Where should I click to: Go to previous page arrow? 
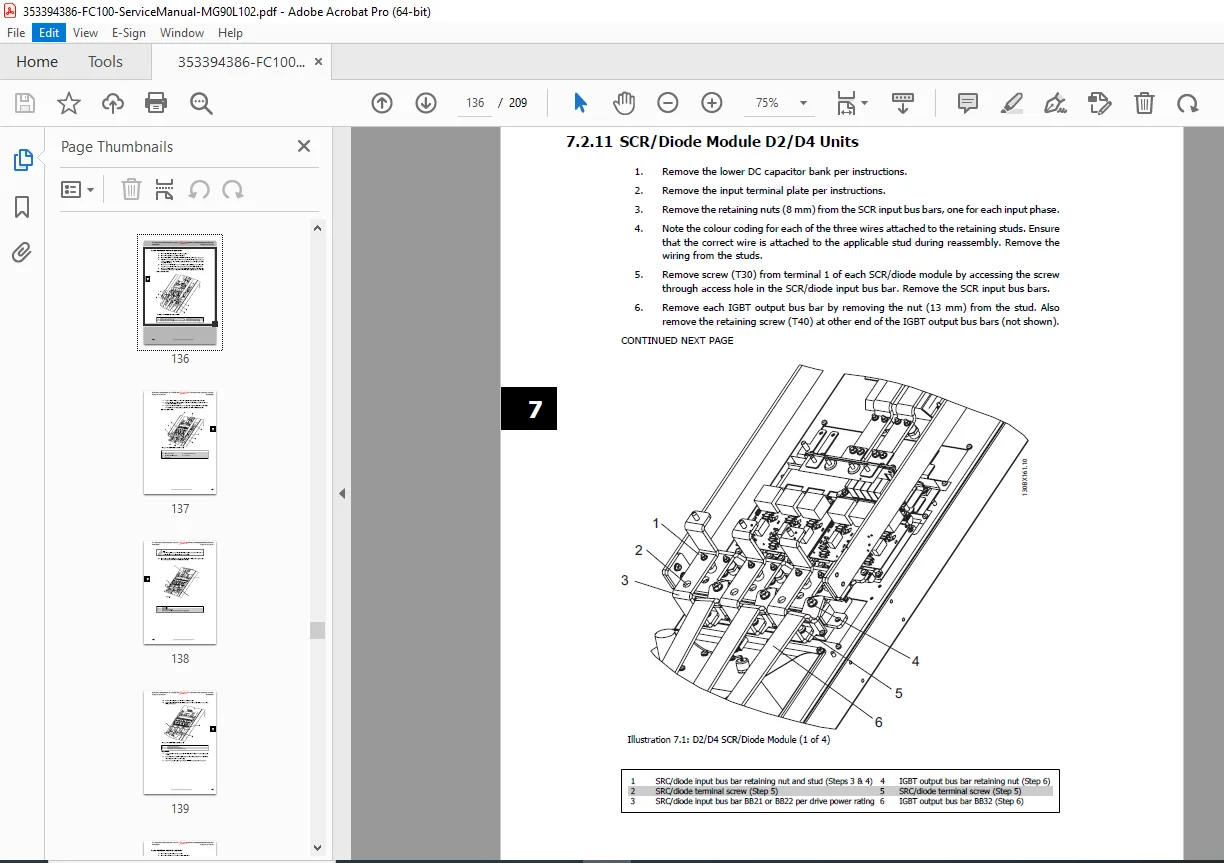(381, 103)
